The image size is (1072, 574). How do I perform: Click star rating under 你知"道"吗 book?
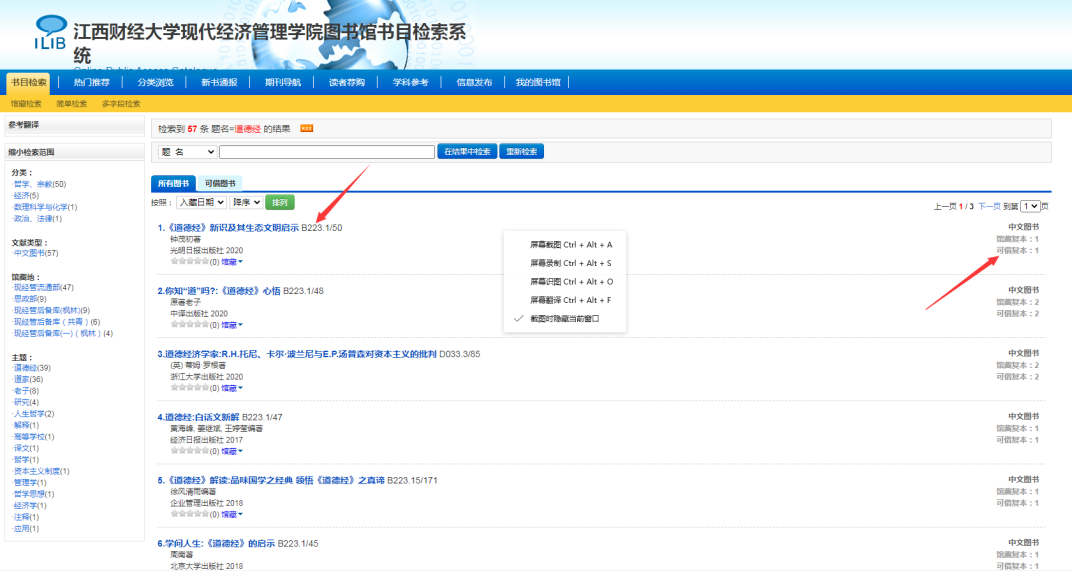pos(188,324)
